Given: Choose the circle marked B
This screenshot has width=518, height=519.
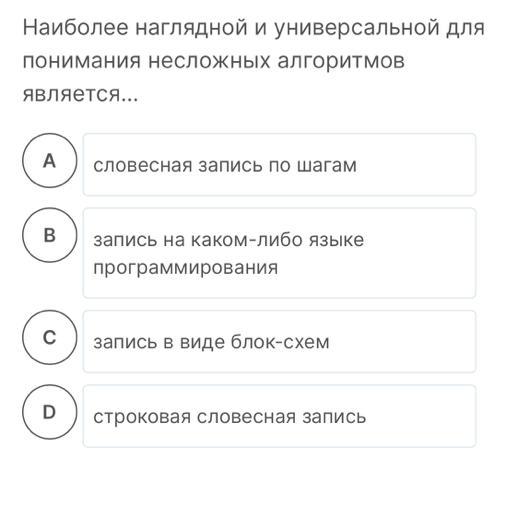Looking at the screenshot, I should pos(50,235).
